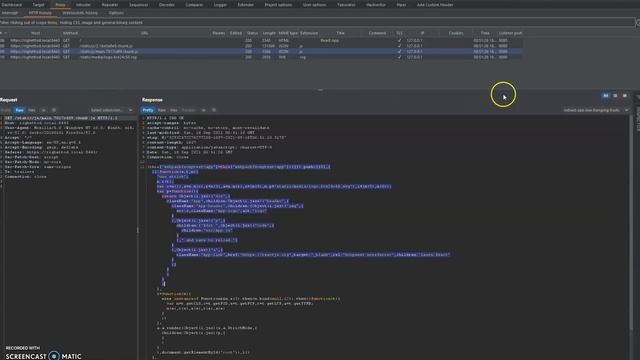Open the Extender tab

[245, 5]
